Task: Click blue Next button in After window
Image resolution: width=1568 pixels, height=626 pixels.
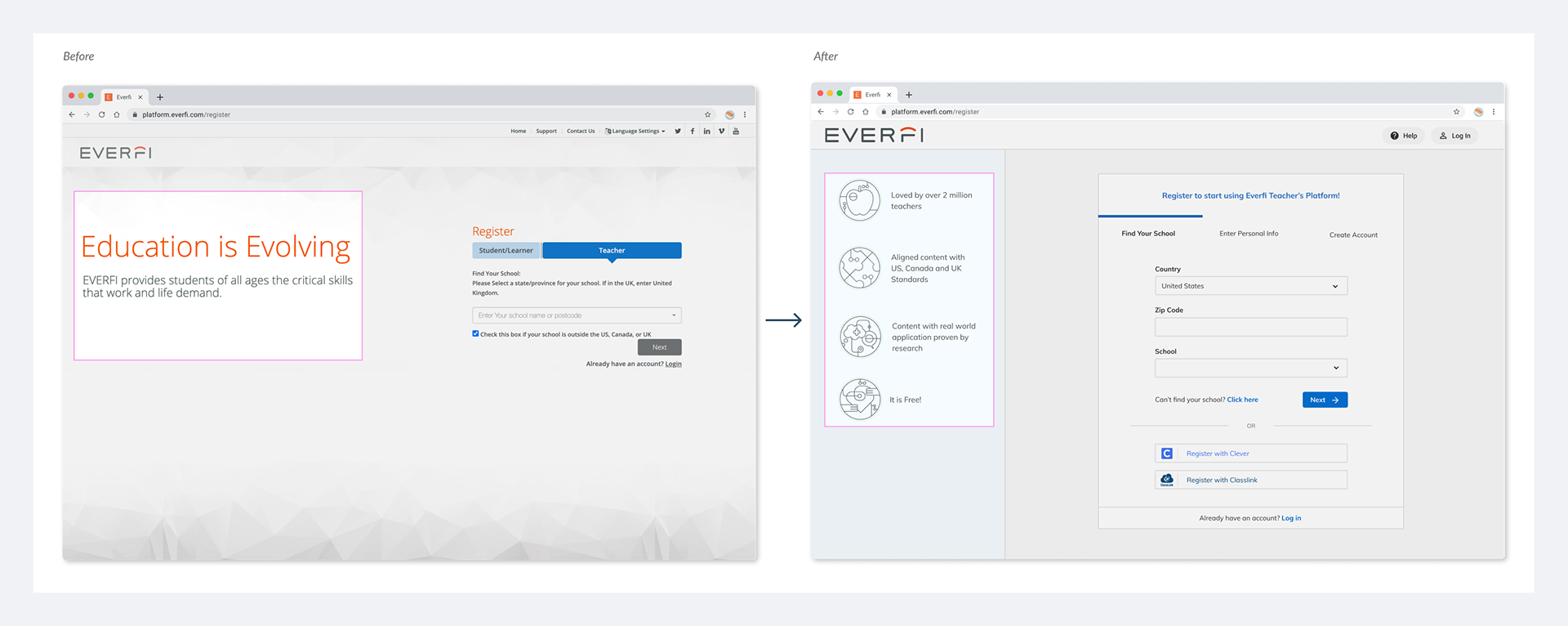Action: click(x=1325, y=400)
